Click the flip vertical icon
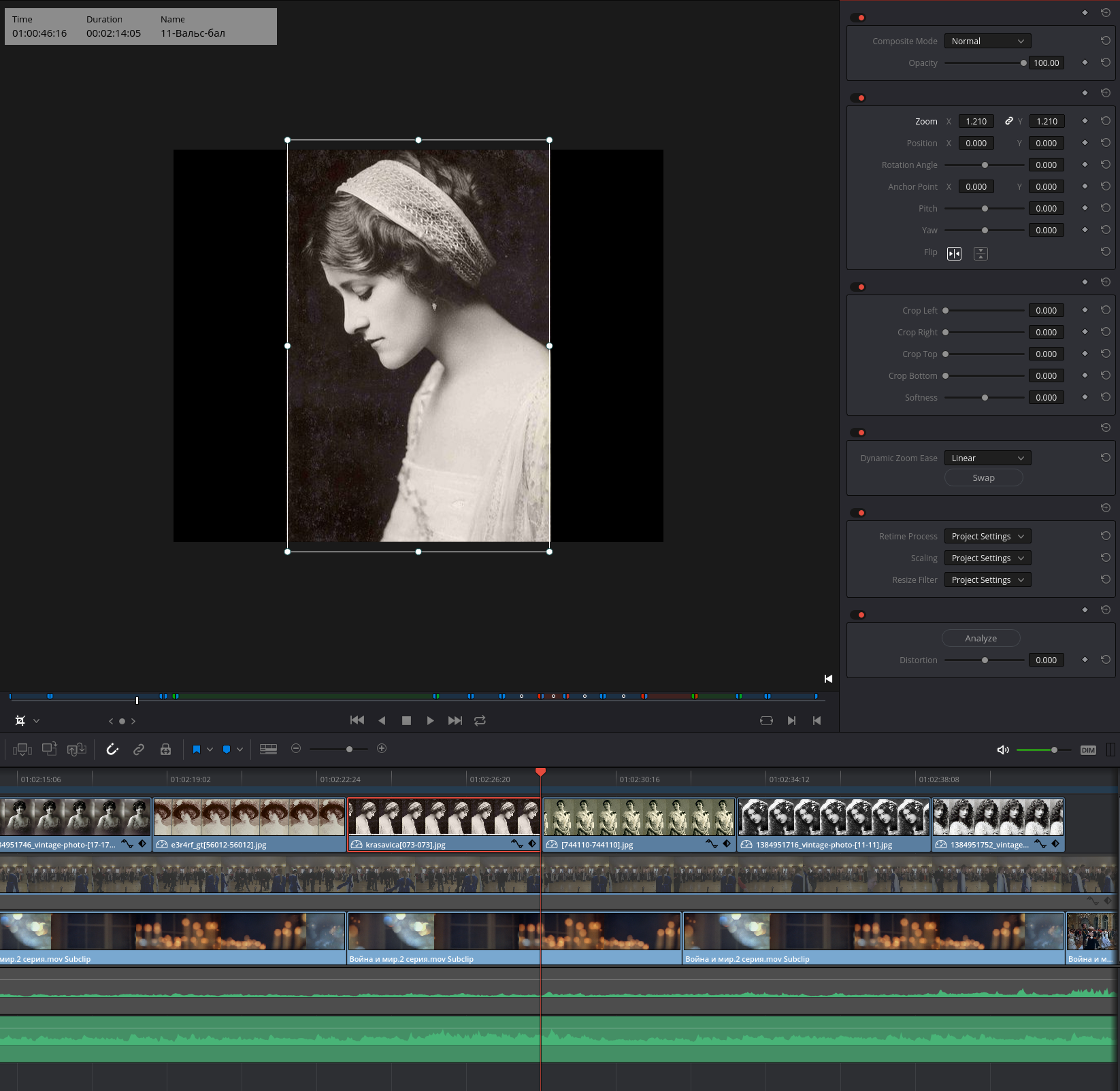The width and height of the screenshot is (1120, 1091). coord(981,254)
